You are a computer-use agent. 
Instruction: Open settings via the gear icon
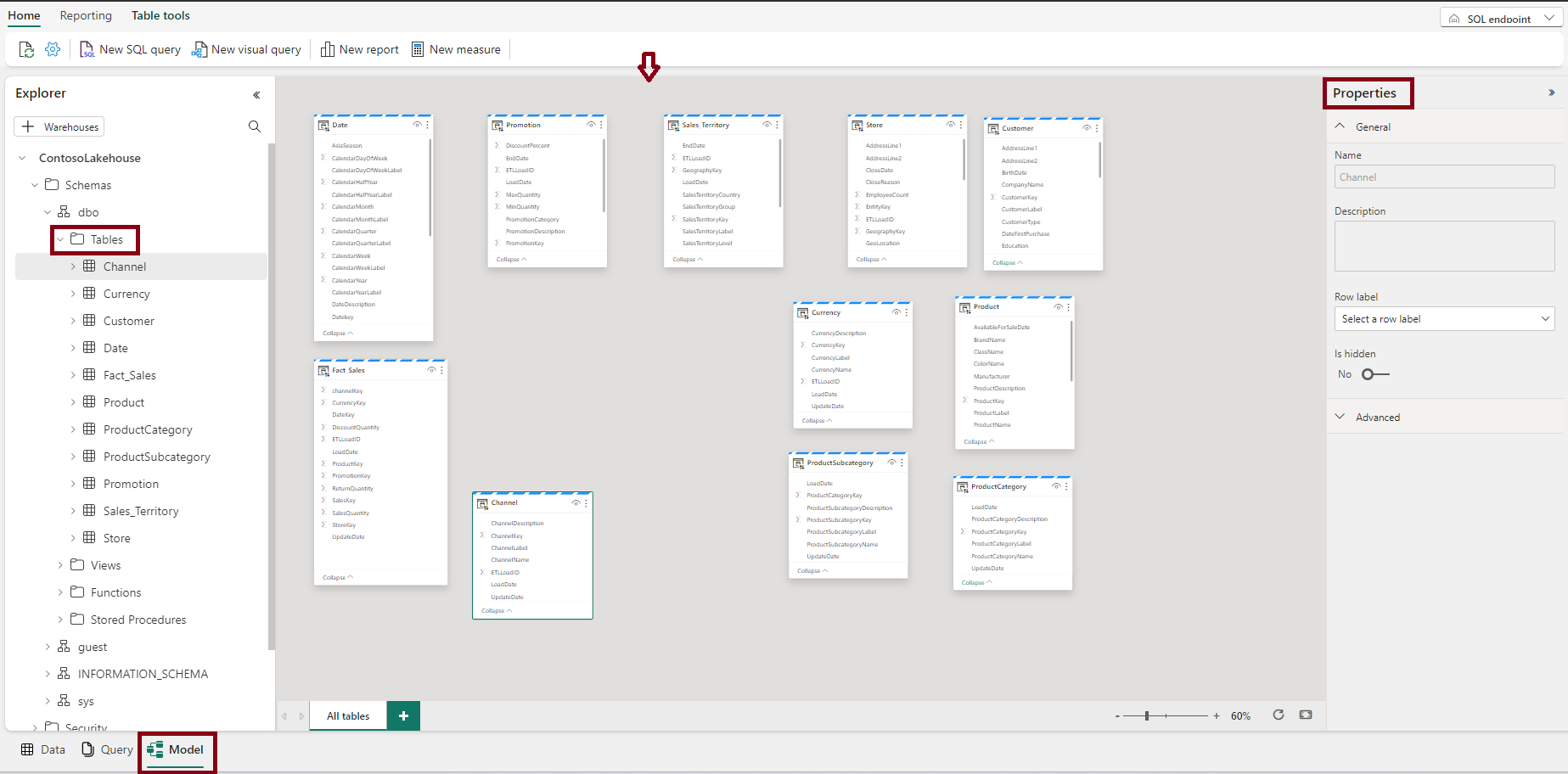point(53,50)
